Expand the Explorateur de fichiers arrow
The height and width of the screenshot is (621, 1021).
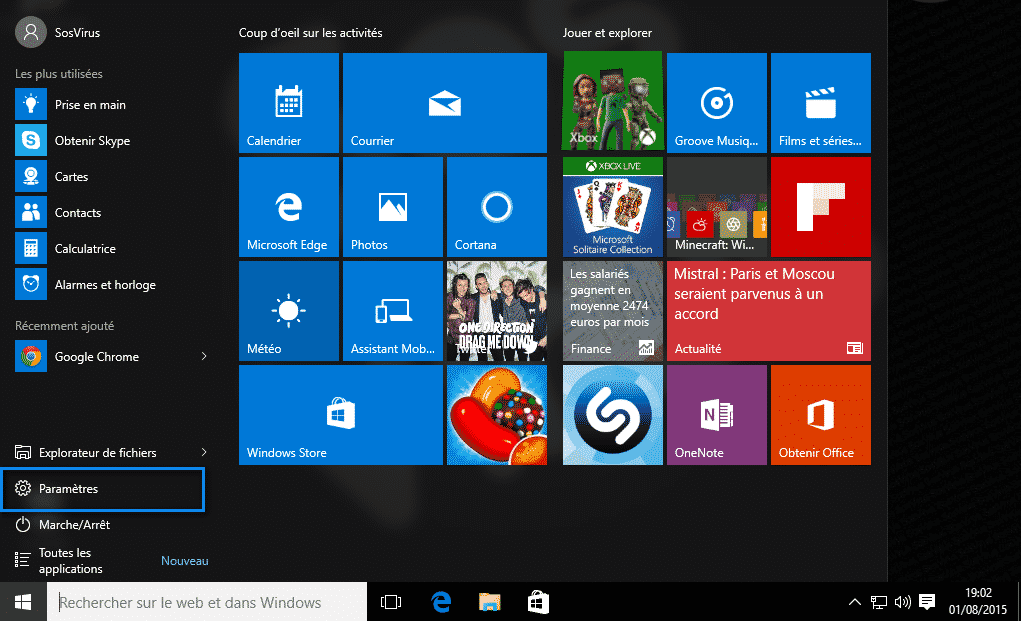(204, 453)
